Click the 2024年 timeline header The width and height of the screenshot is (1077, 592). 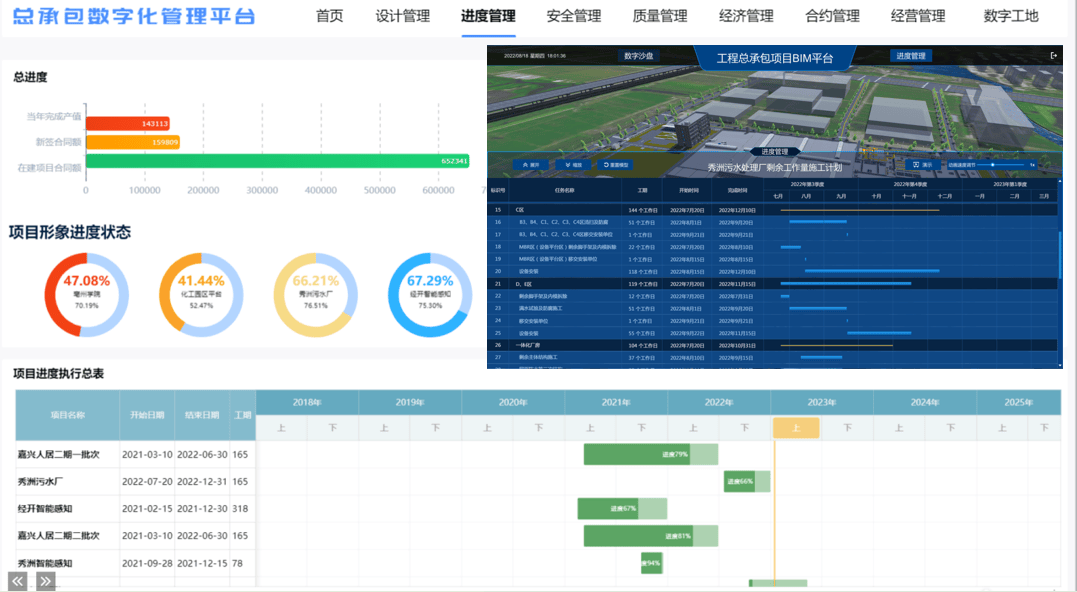point(925,402)
